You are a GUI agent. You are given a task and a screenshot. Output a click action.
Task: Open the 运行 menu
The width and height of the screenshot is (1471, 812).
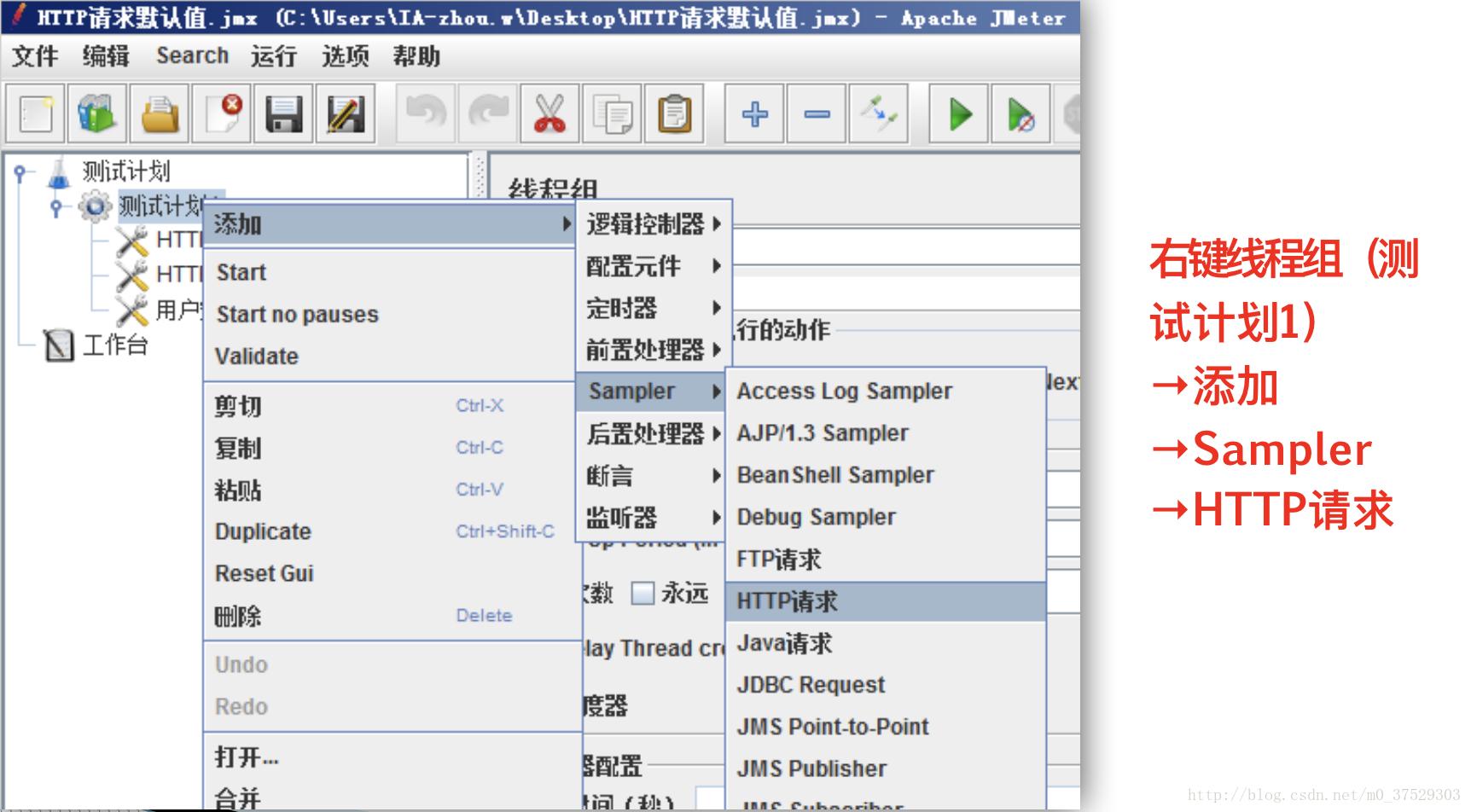[272, 56]
